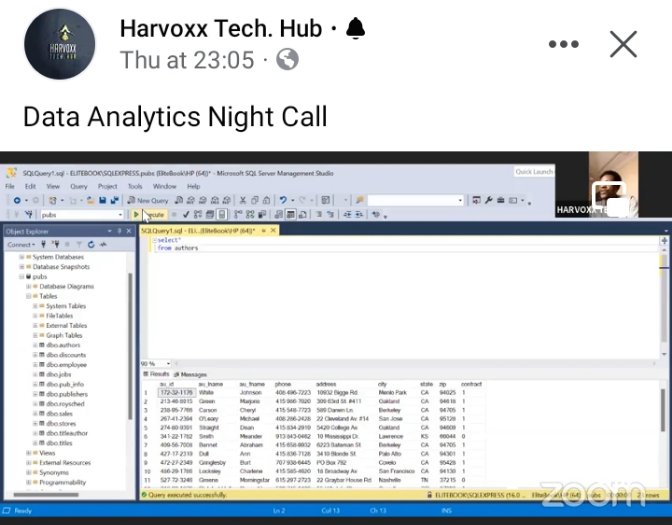Screen dimensions: 672x525
Task: Select the dbo.employee table
Action: click(x=66, y=365)
